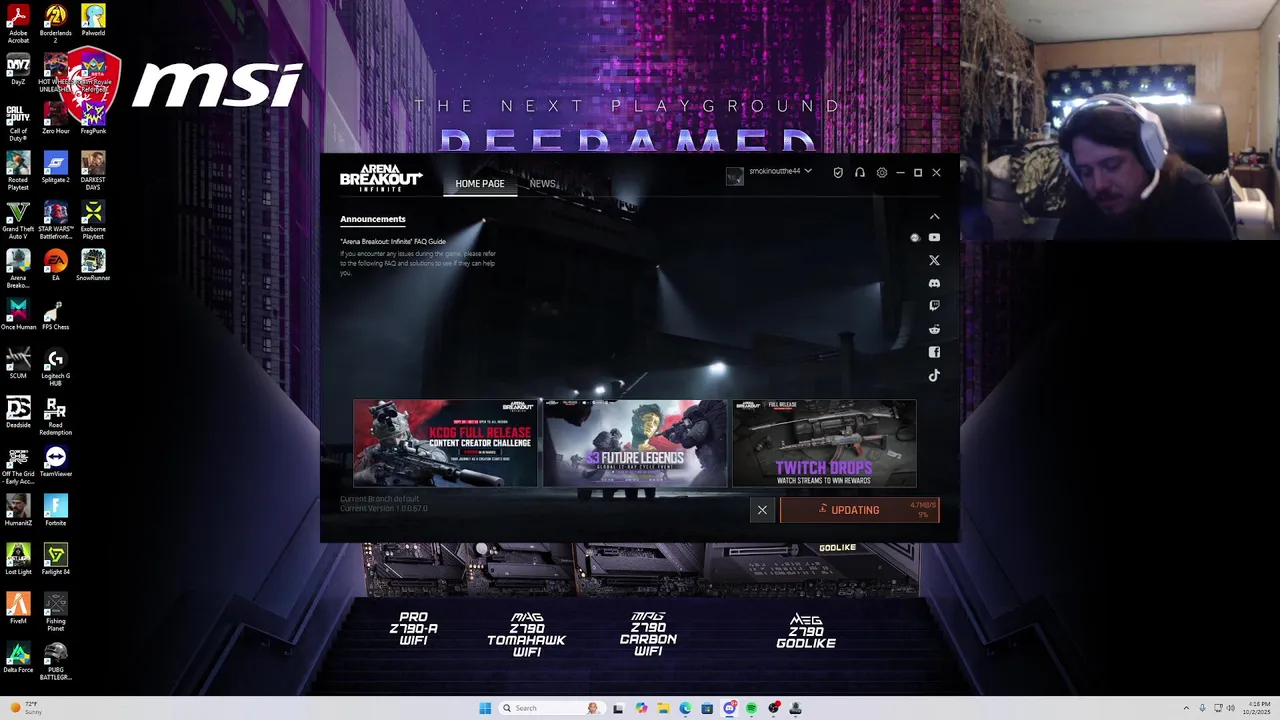This screenshot has width=1280, height=720.
Task: Open the Windows Start menu
Action: (485, 708)
